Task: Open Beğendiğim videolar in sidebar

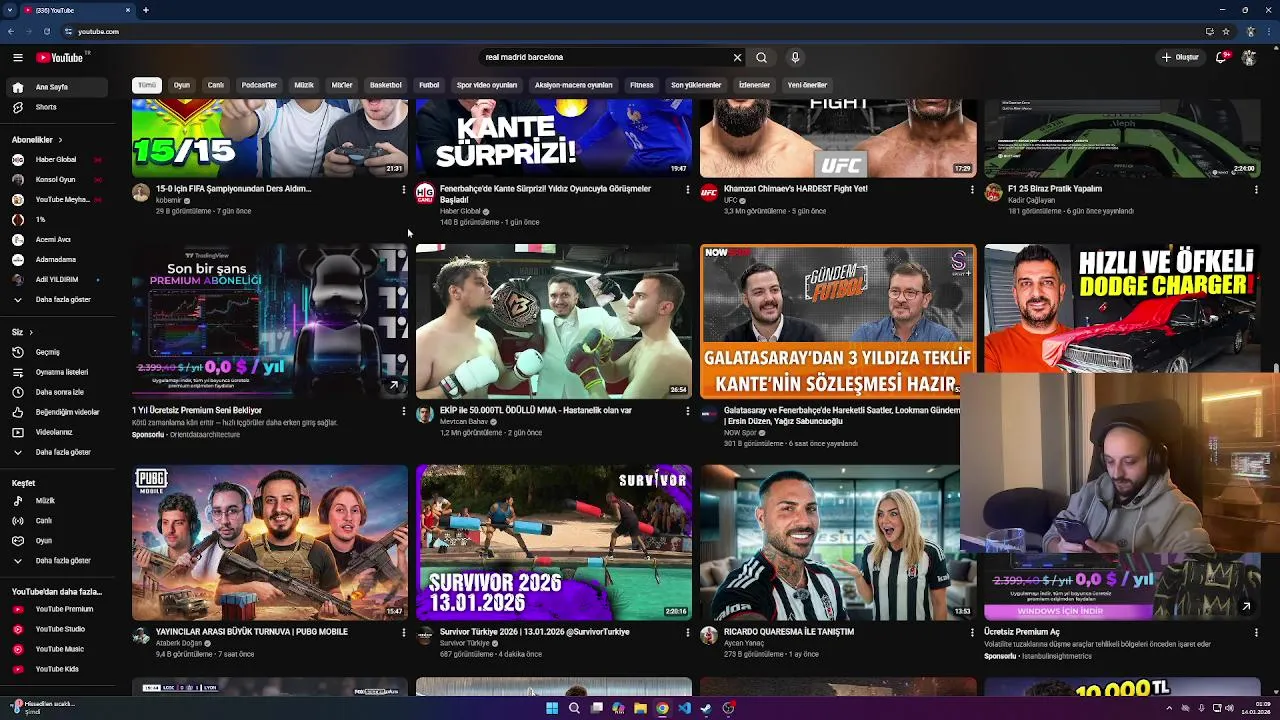Action: click(x=55, y=412)
